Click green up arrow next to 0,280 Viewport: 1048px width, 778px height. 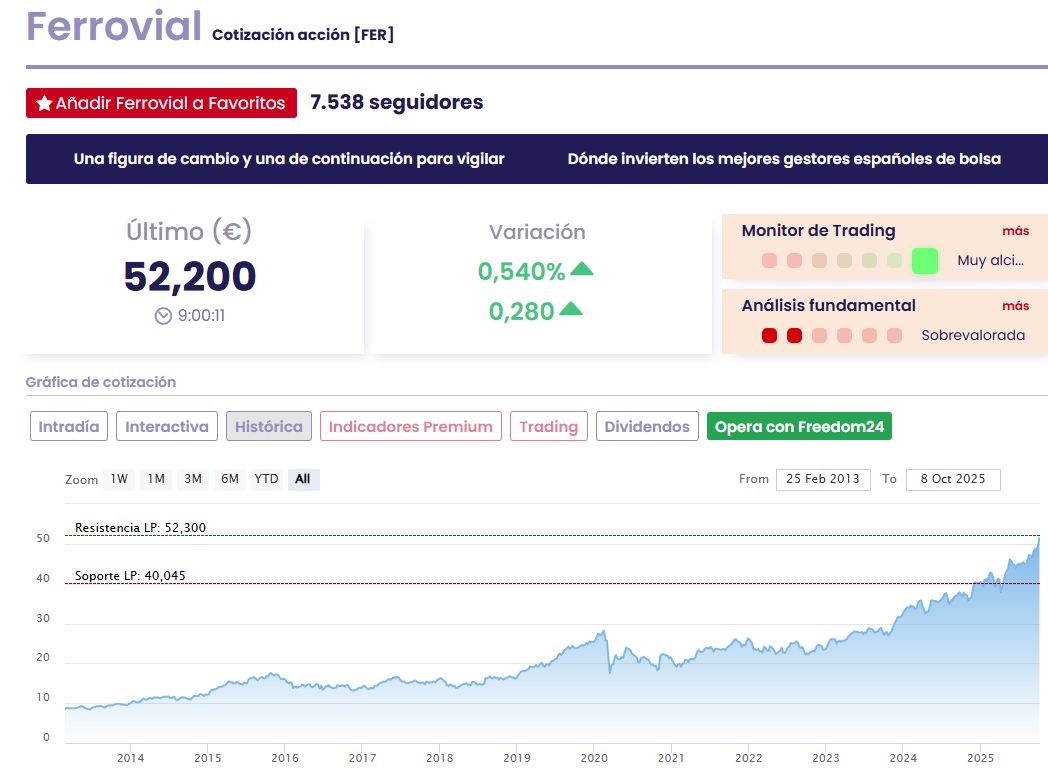(x=571, y=309)
